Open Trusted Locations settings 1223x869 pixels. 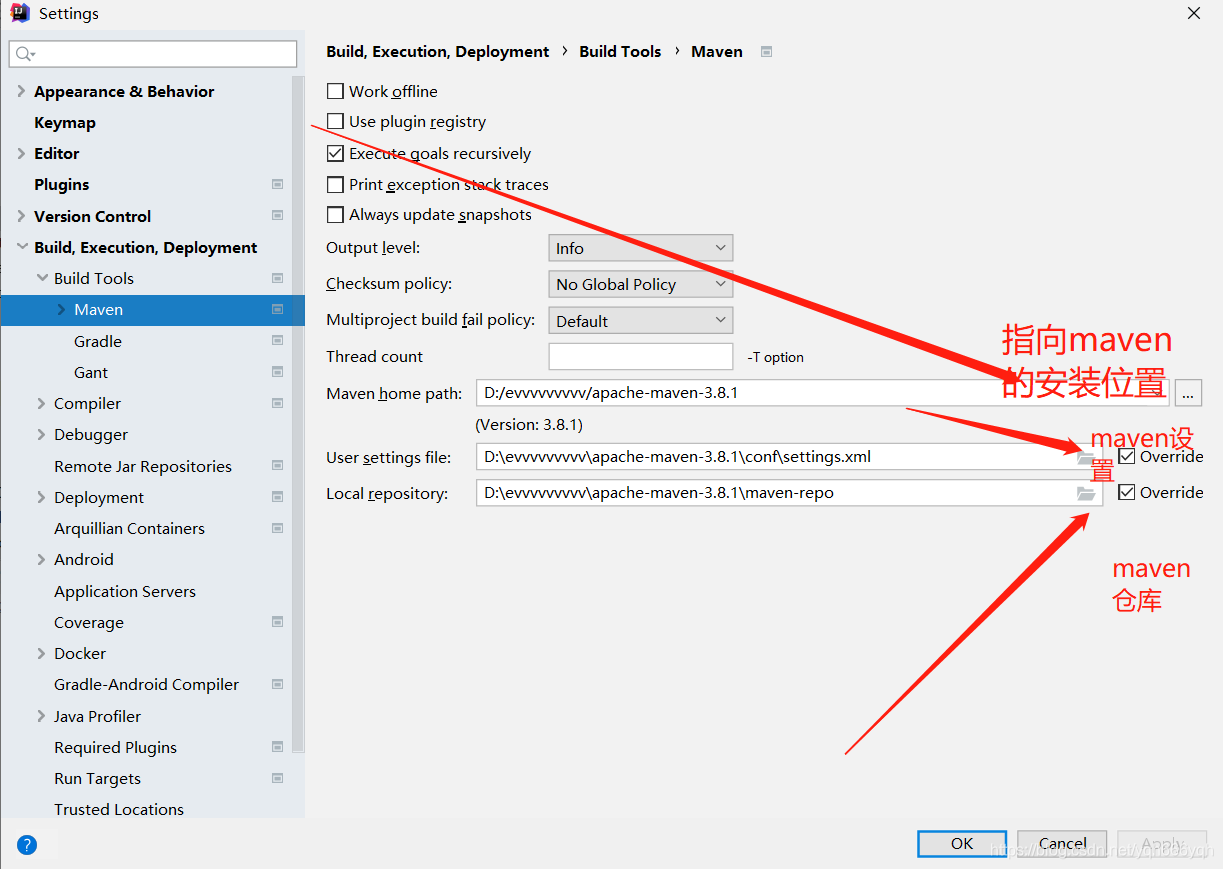pos(119,809)
